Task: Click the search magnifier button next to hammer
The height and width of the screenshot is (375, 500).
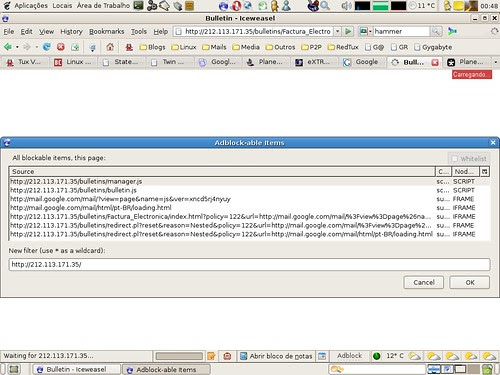Action: click(x=436, y=31)
